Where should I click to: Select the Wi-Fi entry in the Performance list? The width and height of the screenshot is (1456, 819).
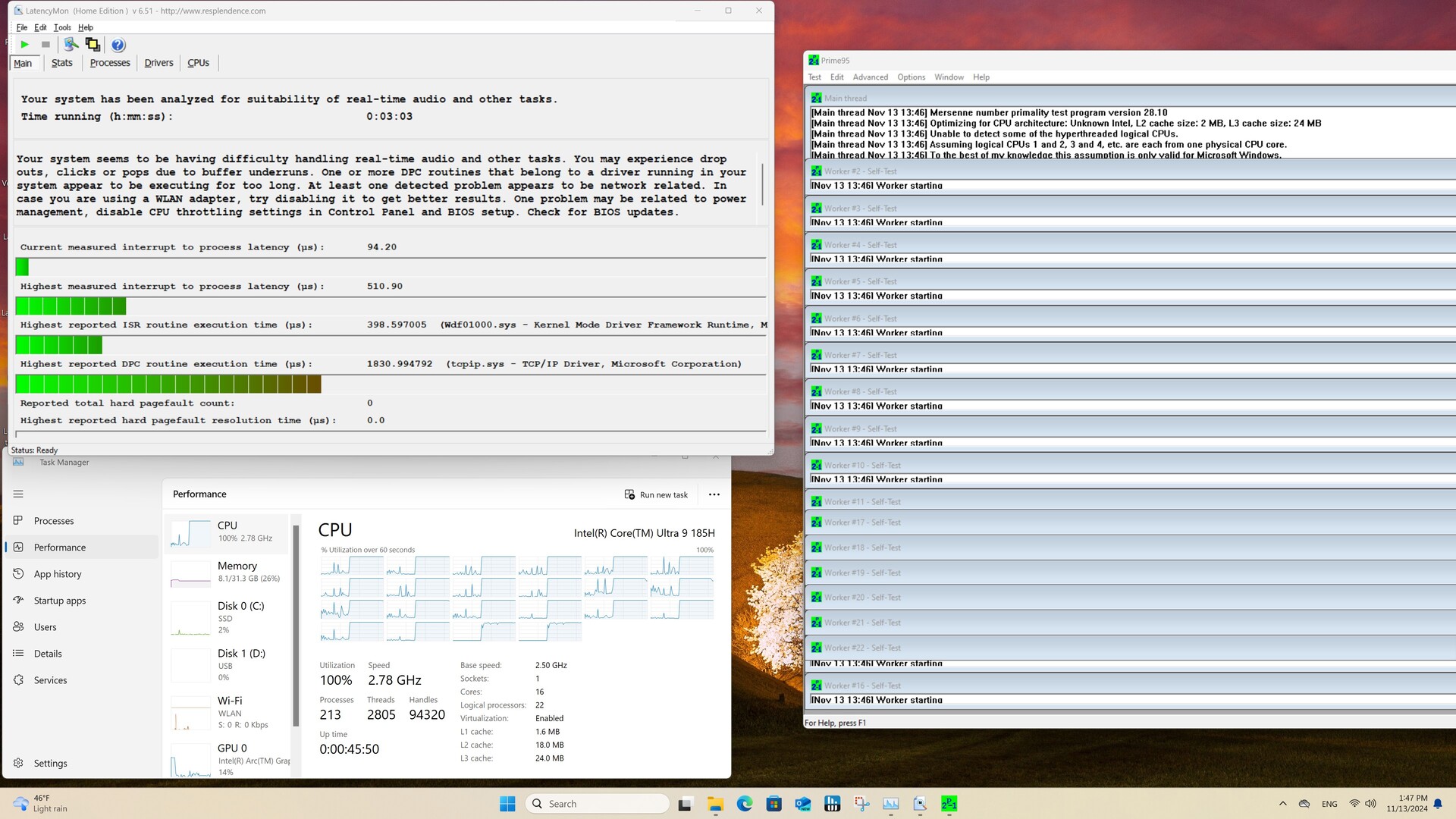point(227,711)
